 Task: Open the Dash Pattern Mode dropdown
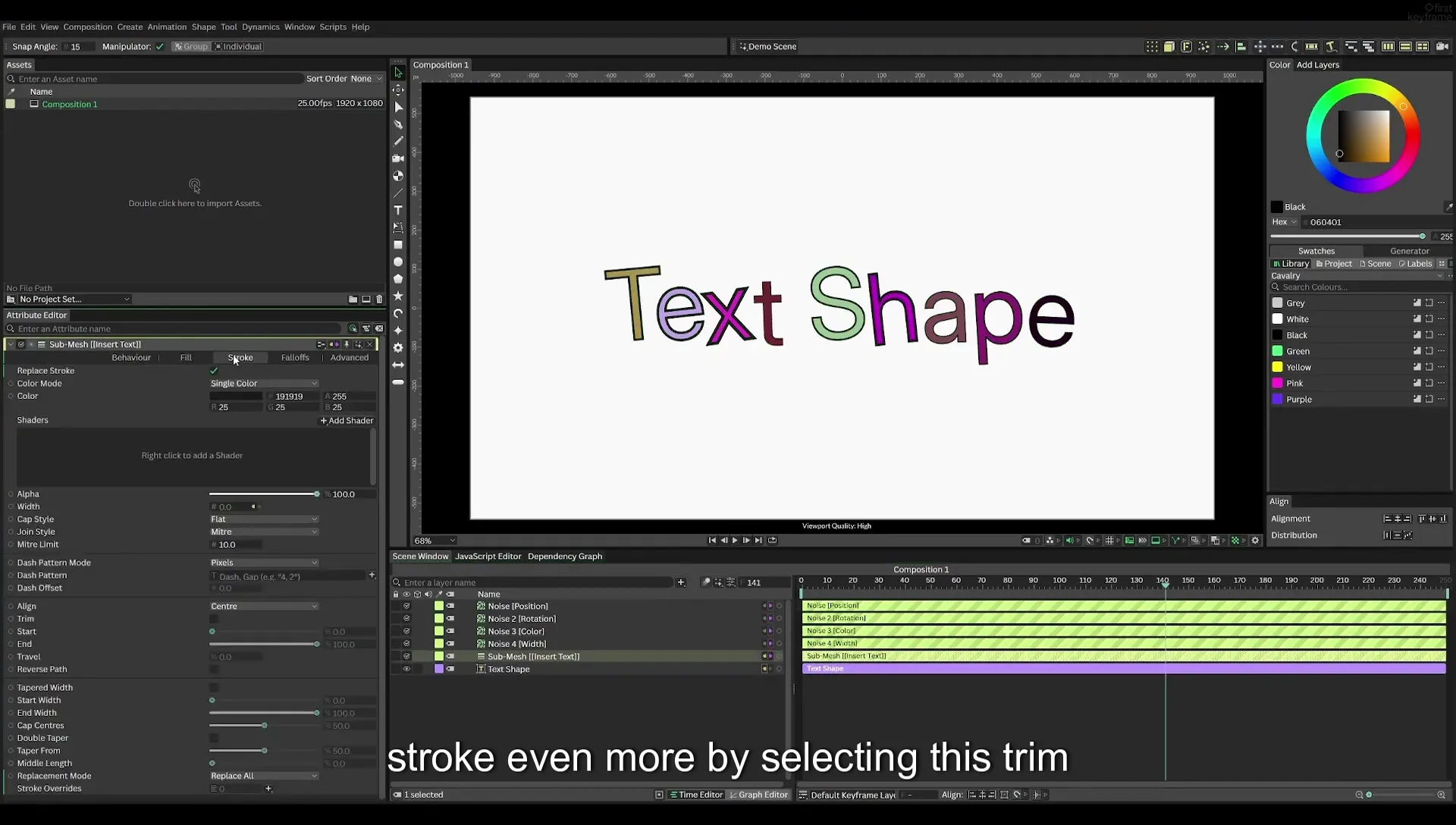pyautogui.click(x=264, y=563)
